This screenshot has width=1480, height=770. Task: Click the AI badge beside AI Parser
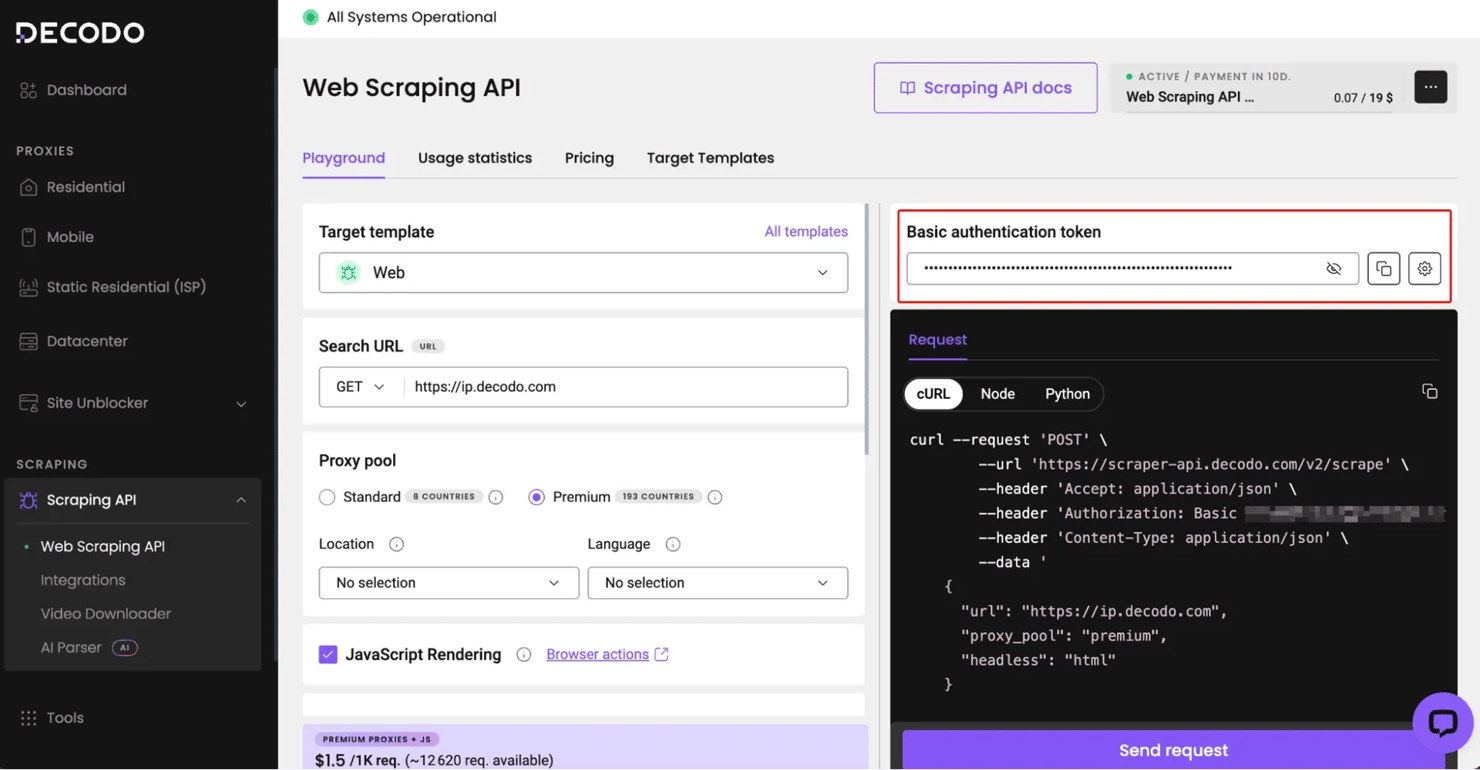[125, 647]
